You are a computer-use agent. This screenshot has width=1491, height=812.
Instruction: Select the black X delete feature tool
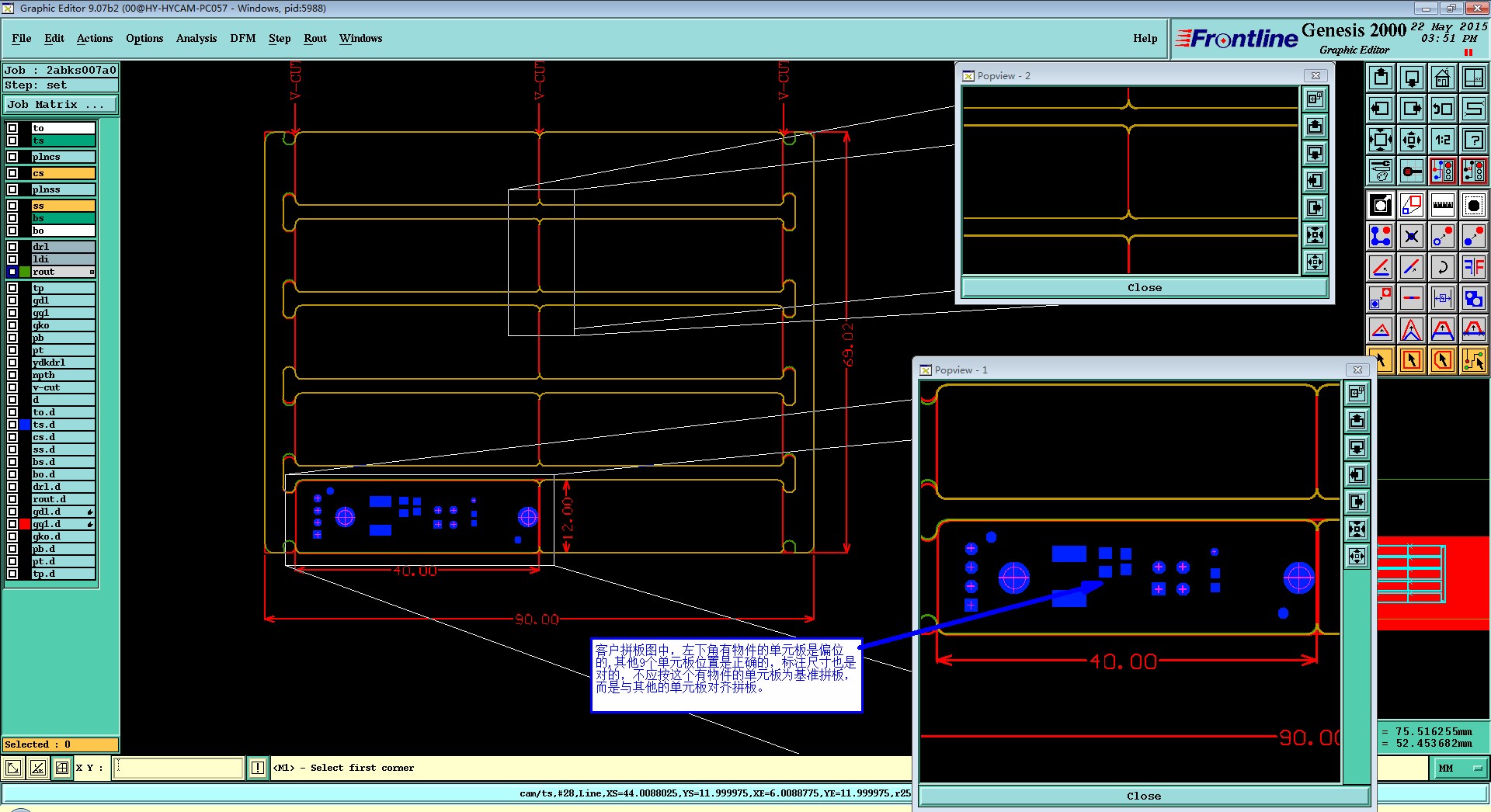[1412, 236]
